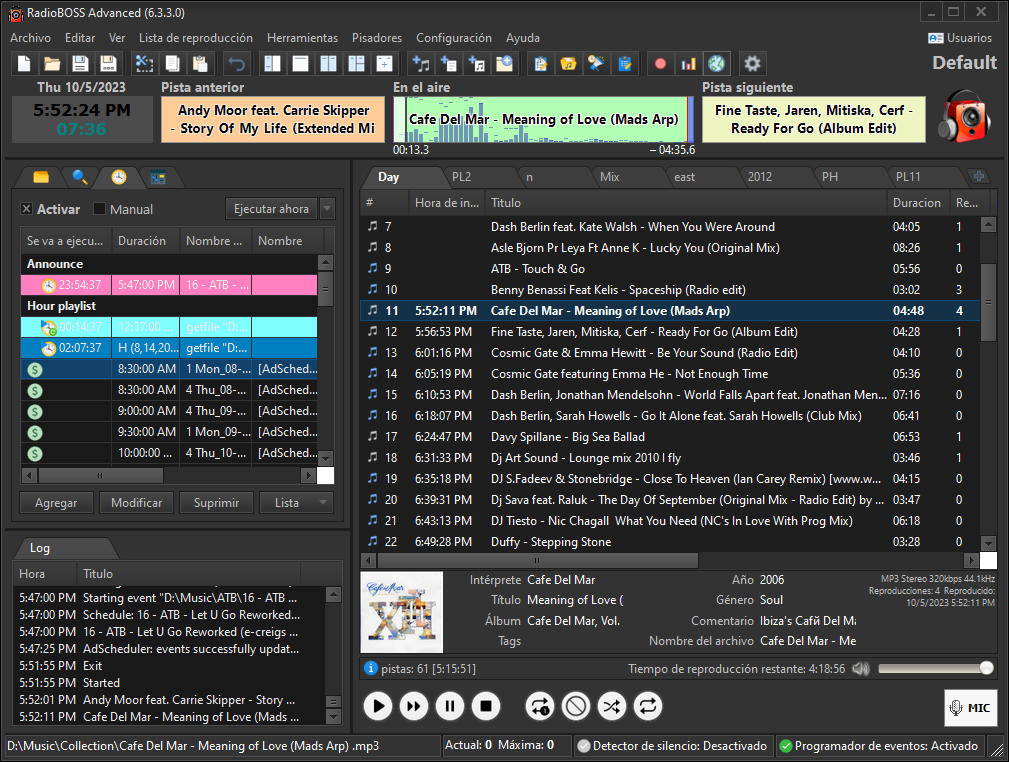
Task: Open statistics with the bar chart icon
Action: (689, 64)
